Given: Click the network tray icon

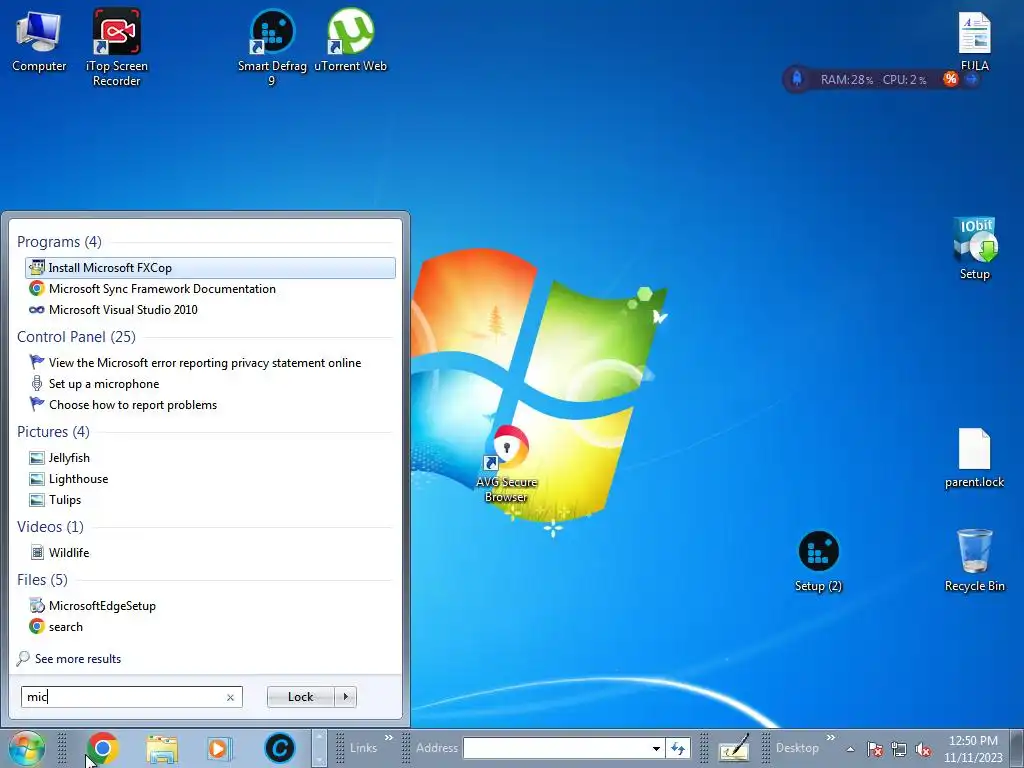Looking at the screenshot, I should pos(899,749).
